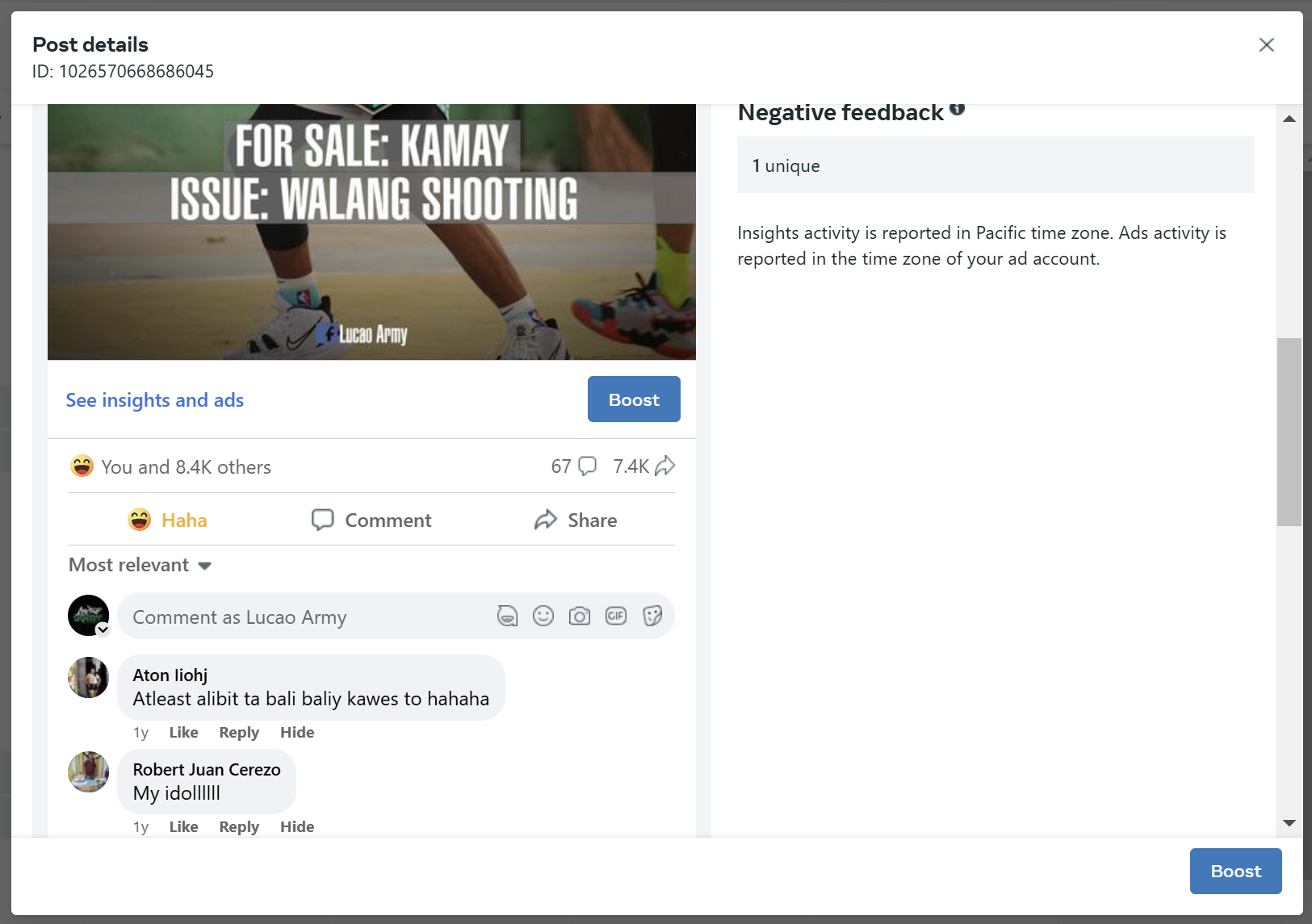This screenshot has height=924, width=1312.
Task: Open timestamp 1y on Robert Juan Cerezo's comment
Action: point(140,827)
